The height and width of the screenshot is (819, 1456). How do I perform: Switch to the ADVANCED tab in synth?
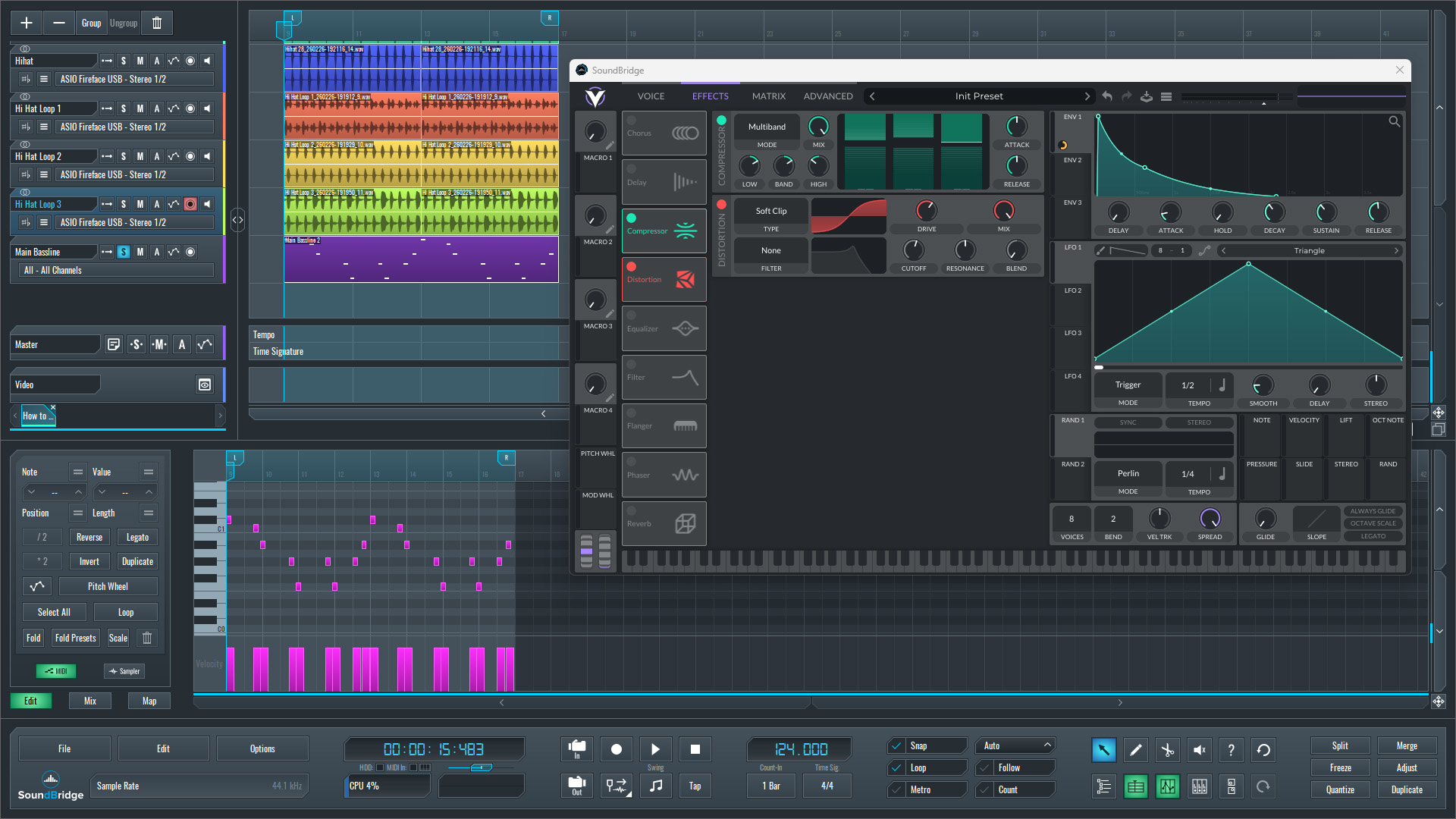coord(828,96)
